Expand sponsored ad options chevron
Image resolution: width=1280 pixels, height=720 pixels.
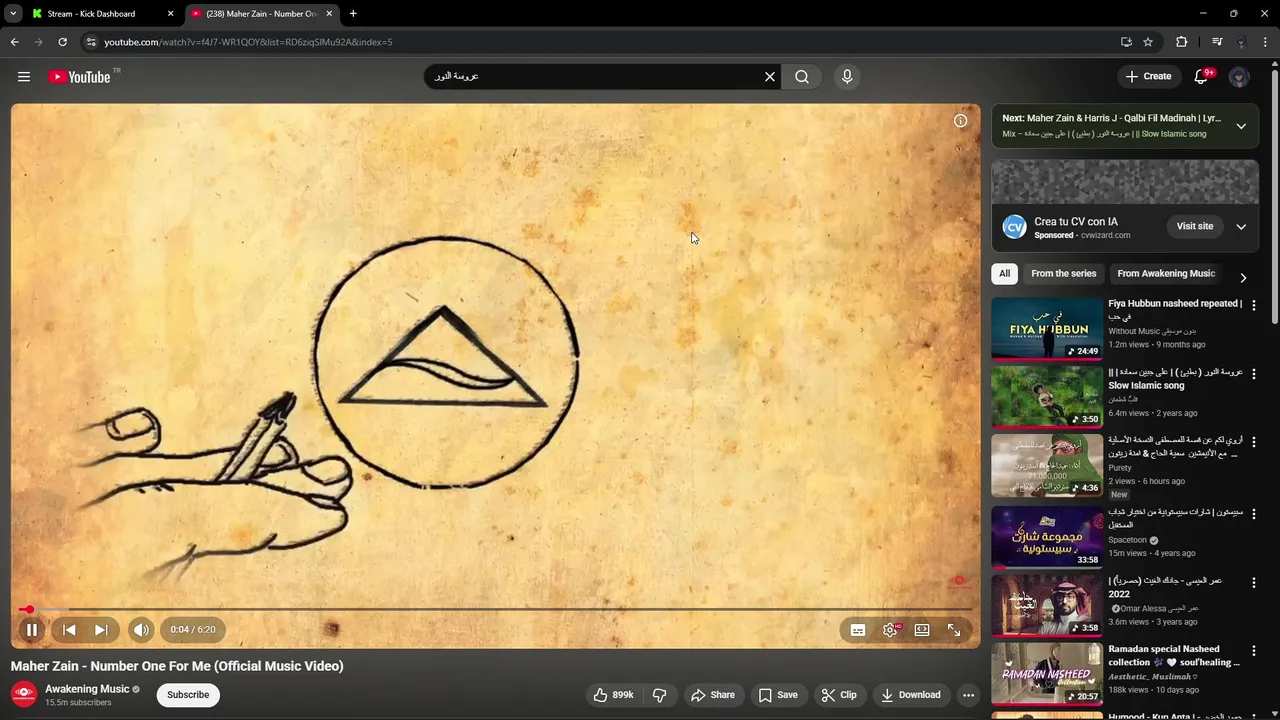point(1241,227)
